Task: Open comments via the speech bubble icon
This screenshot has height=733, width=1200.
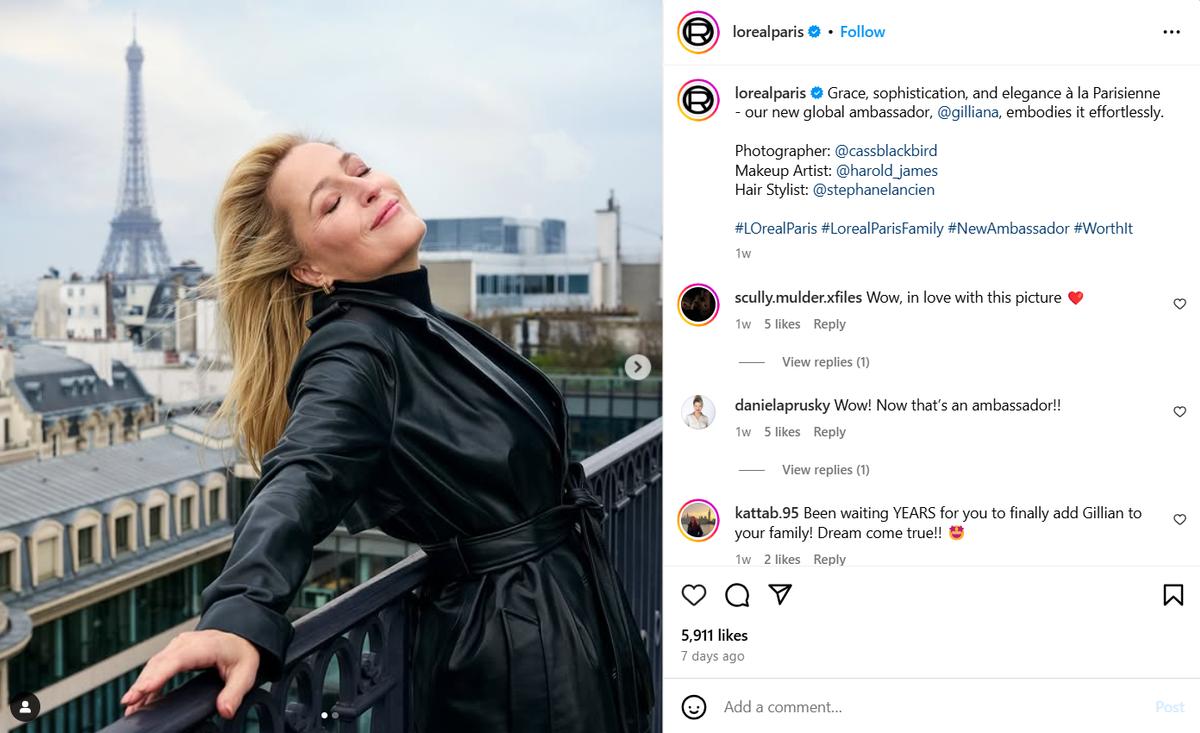Action: click(x=737, y=595)
